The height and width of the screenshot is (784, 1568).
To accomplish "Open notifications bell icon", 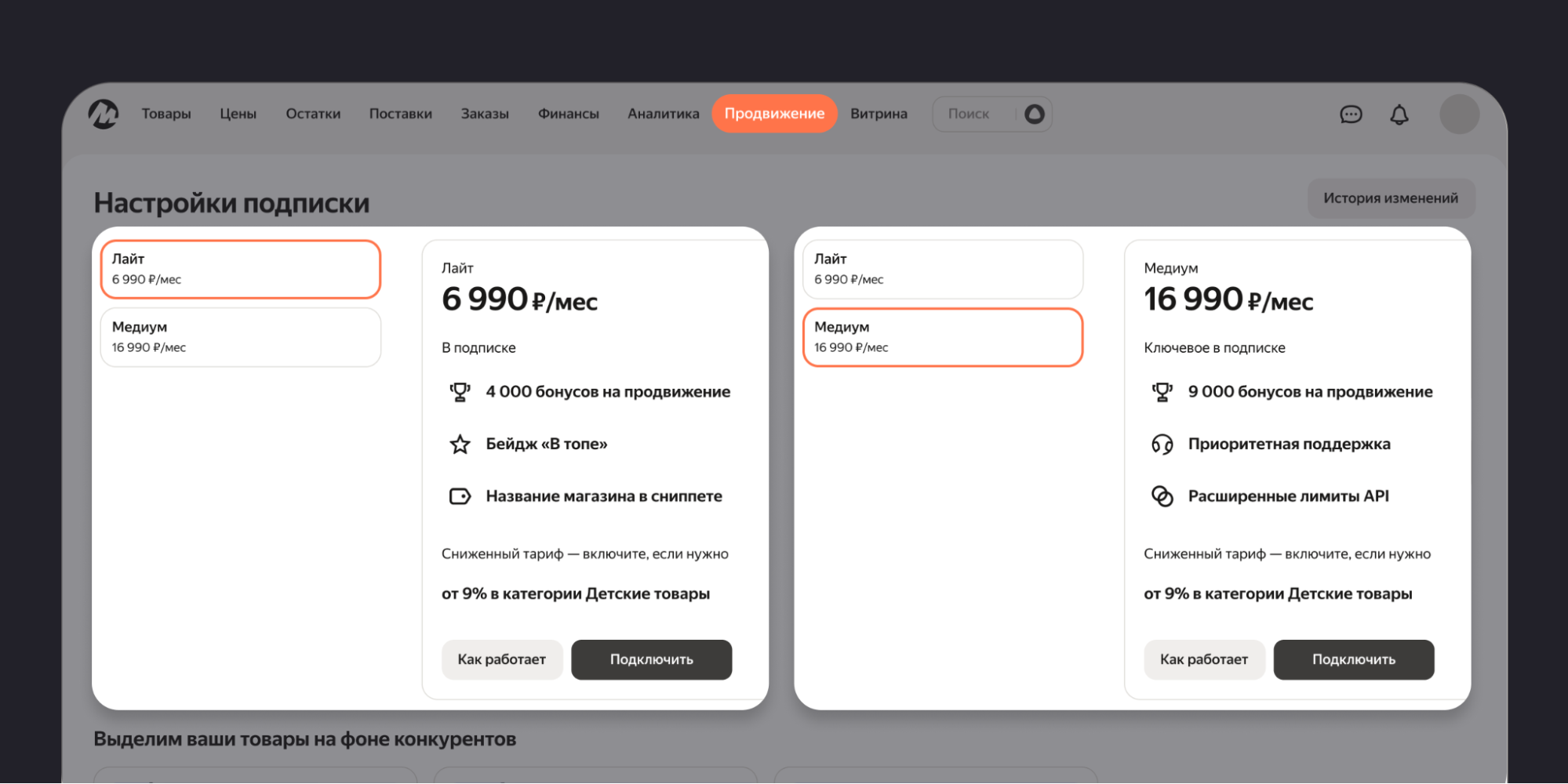I will [1399, 115].
